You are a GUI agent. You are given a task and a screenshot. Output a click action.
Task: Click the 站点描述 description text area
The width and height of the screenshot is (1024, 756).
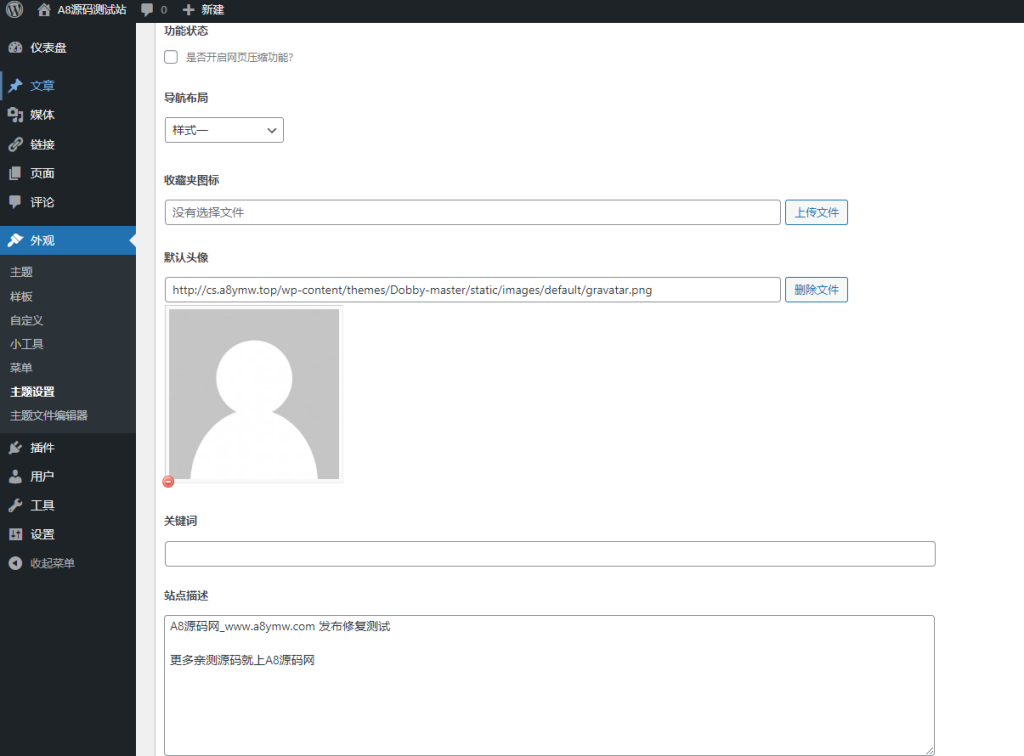coord(550,680)
